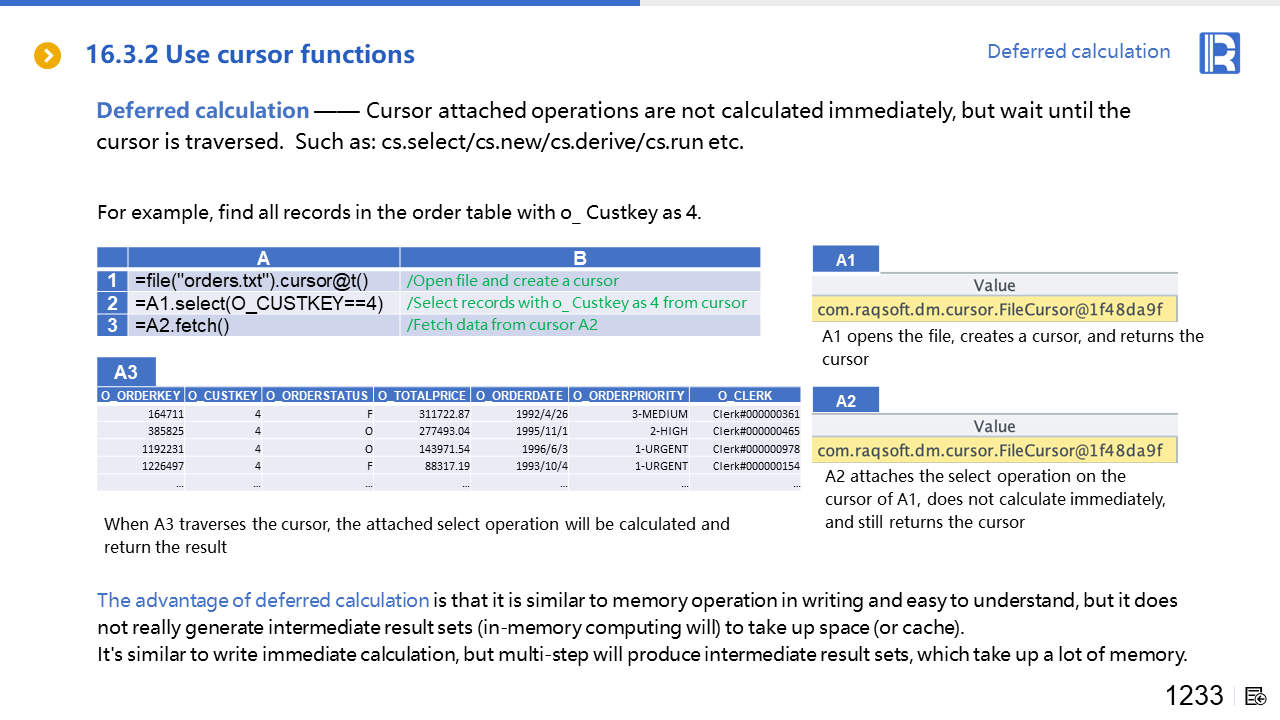Viewport: 1280px width, 720px height.
Task: Click the O_TOTALPRICE column header
Action: click(x=422, y=396)
